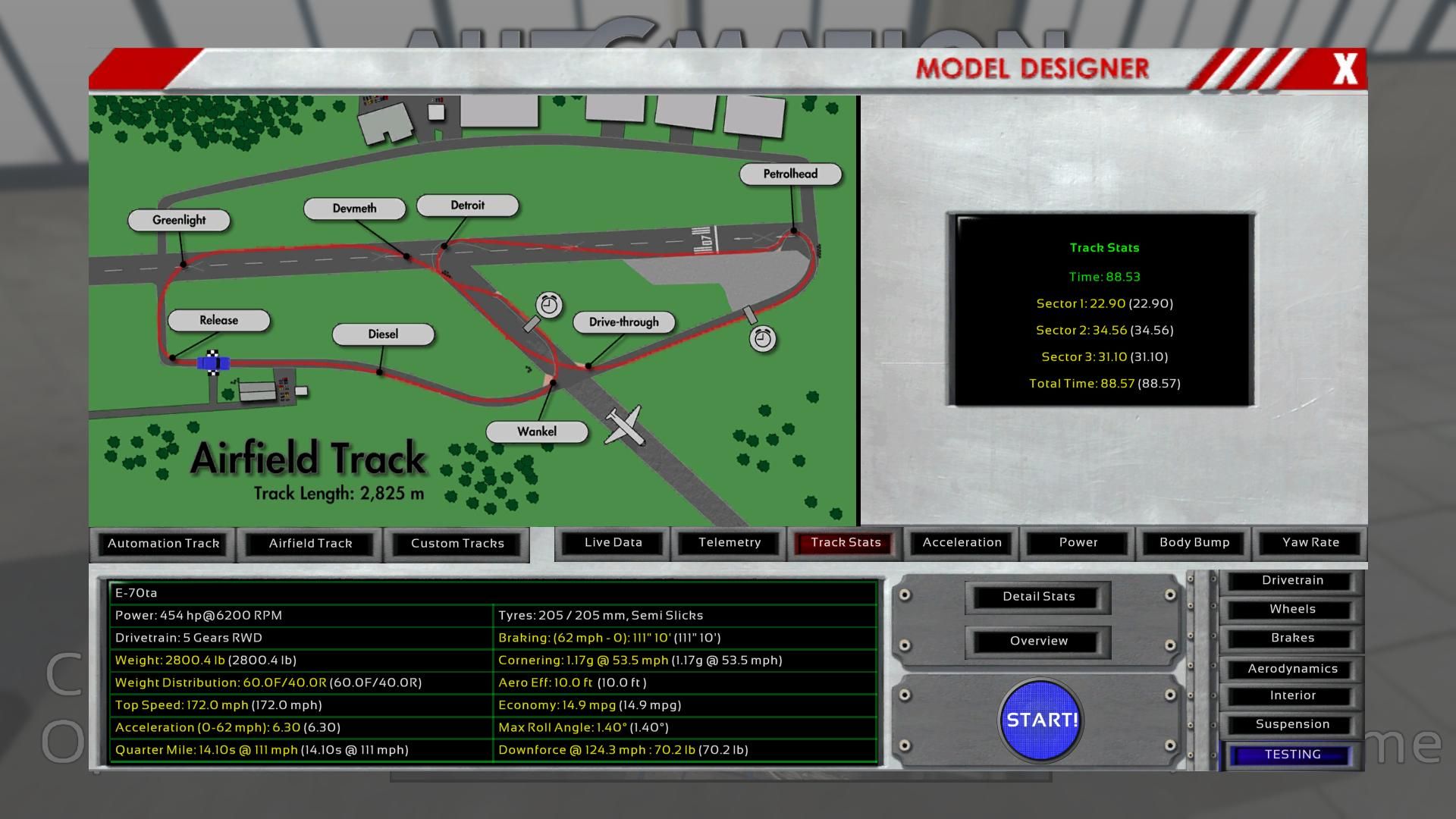
Task: Select the Custom Tracks tab
Action: [x=457, y=544]
